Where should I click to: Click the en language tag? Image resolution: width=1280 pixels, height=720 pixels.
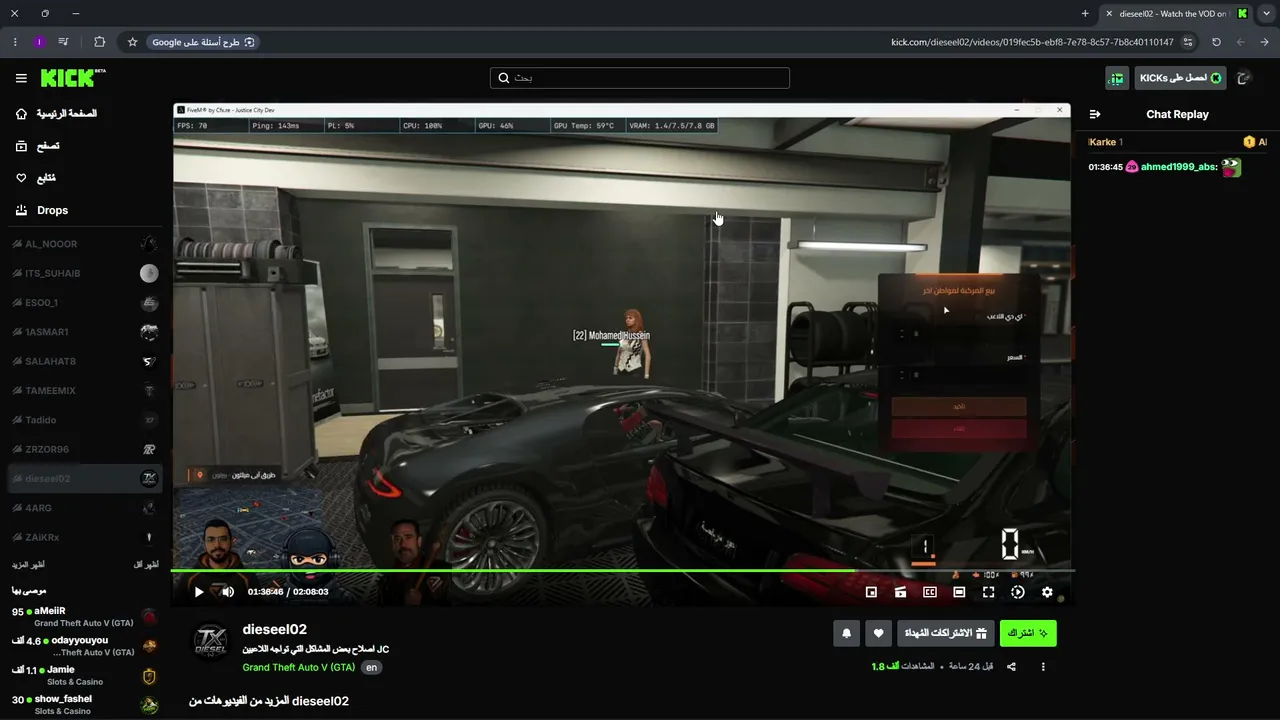coord(371,667)
